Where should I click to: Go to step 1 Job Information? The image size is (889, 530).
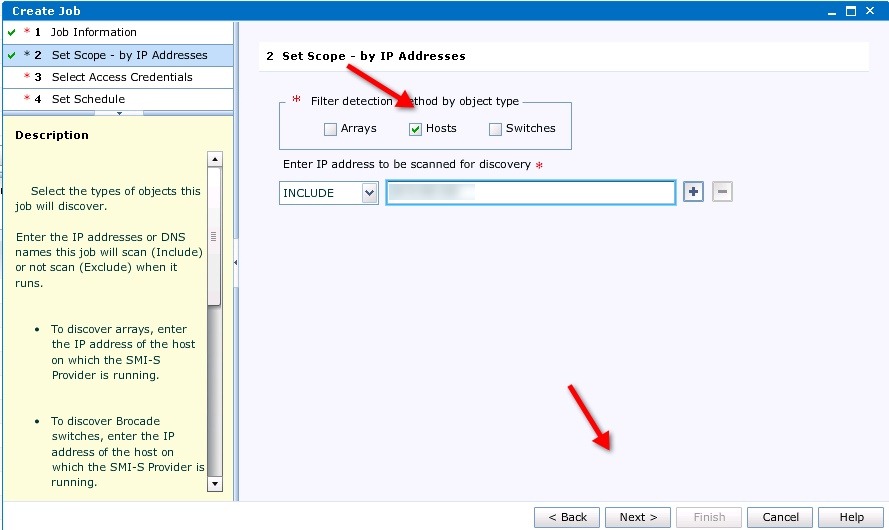pos(93,32)
